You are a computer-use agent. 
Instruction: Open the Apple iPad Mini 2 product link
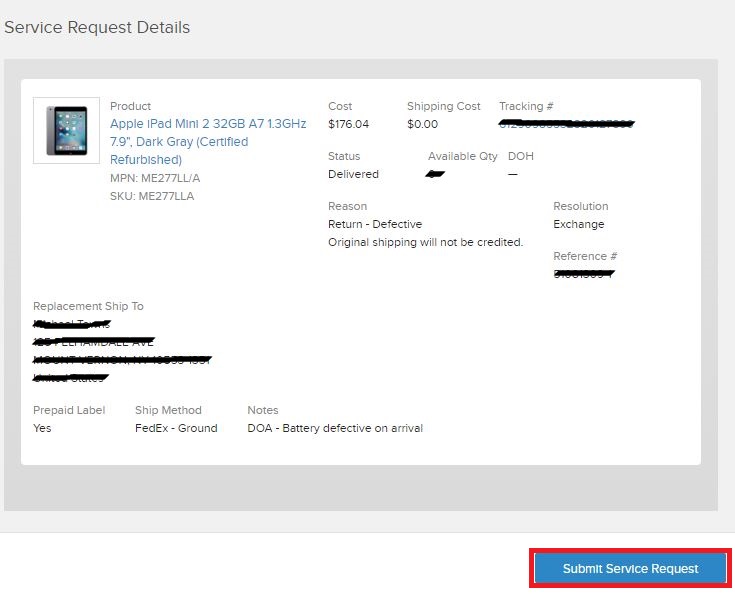[208, 142]
